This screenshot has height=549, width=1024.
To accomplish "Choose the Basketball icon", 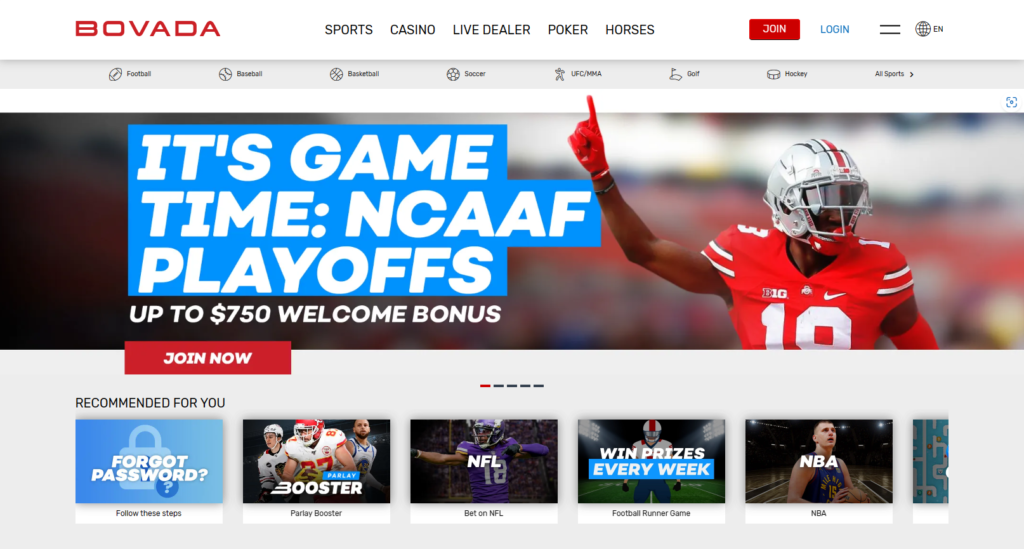I will click(x=336, y=74).
